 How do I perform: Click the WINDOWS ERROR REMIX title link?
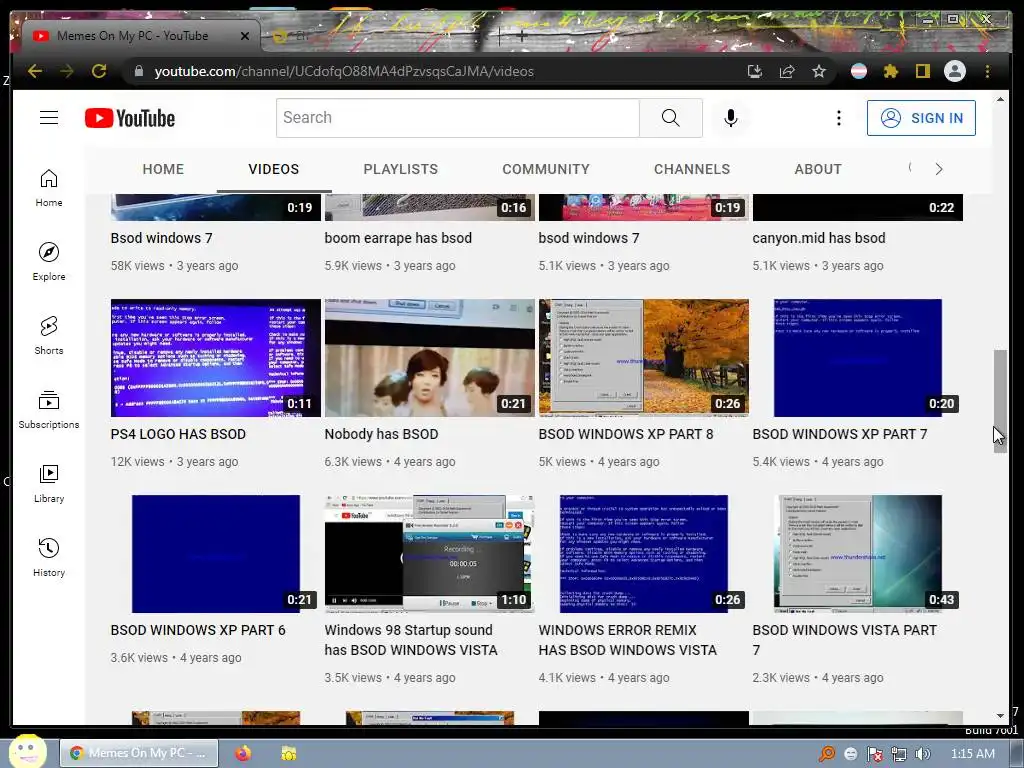tap(628, 640)
